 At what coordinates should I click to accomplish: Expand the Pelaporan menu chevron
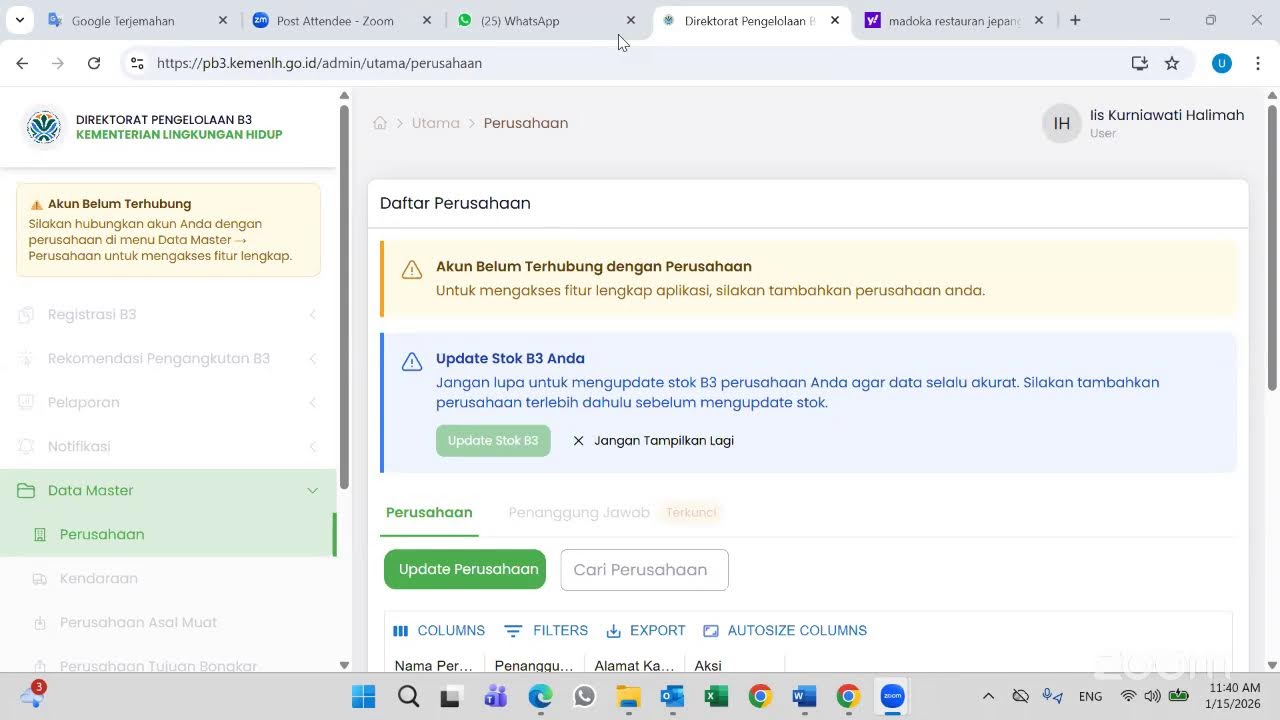[x=312, y=403]
